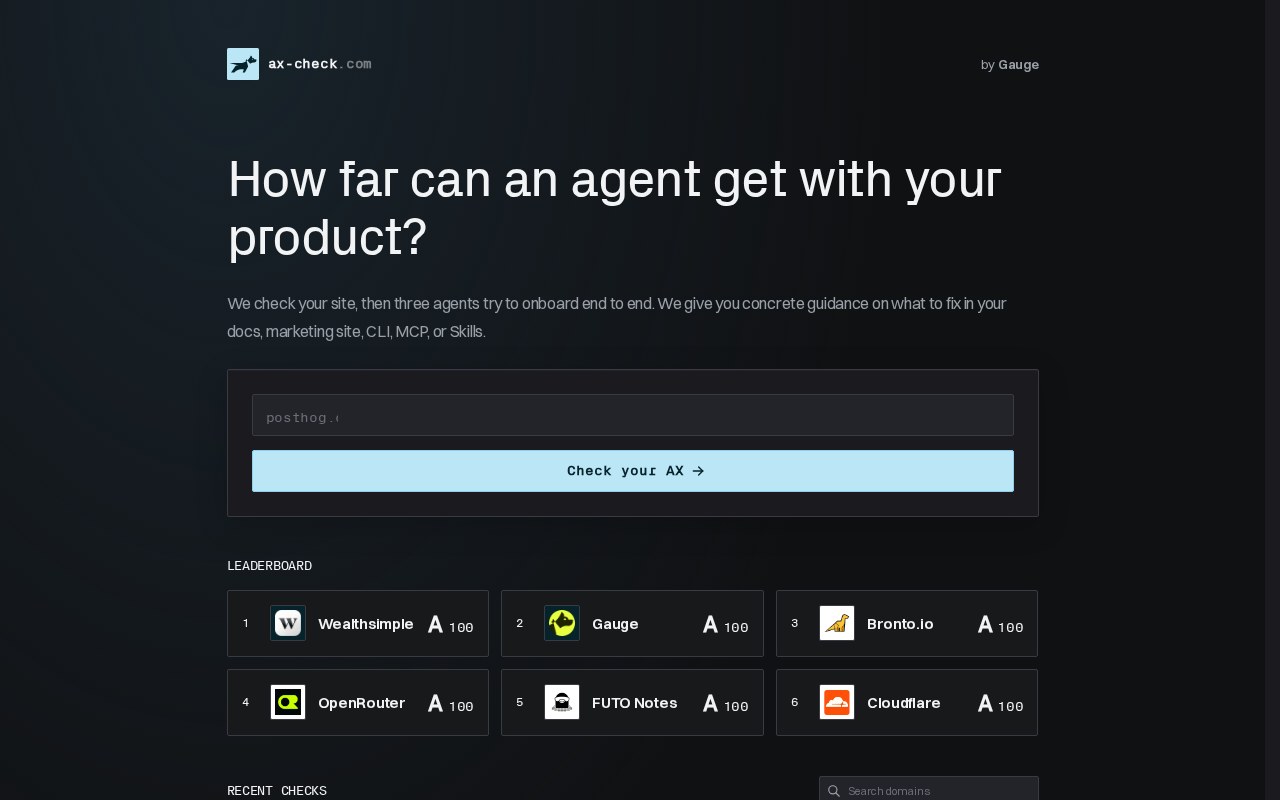
Task: Click the A grade badge in Gauge card
Action: tap(710, 624)
